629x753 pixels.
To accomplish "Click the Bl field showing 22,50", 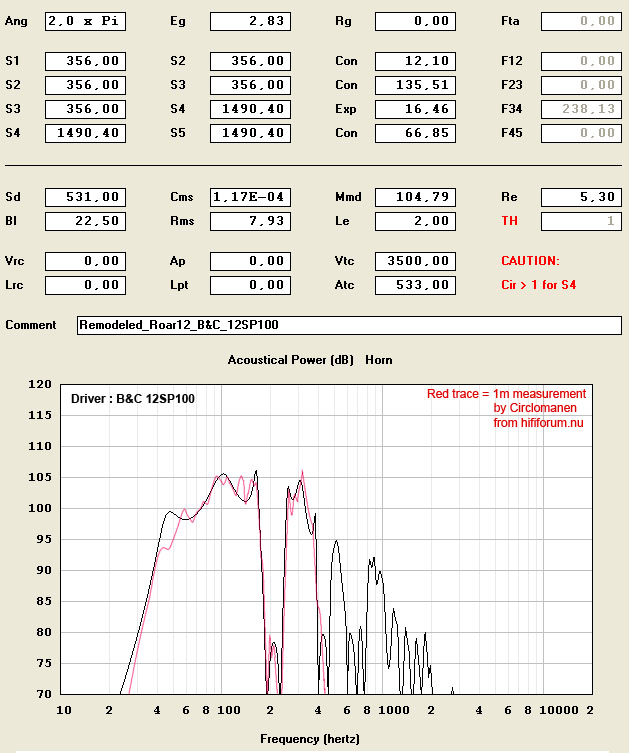I will pyautogui.click(x=85, y=221).
